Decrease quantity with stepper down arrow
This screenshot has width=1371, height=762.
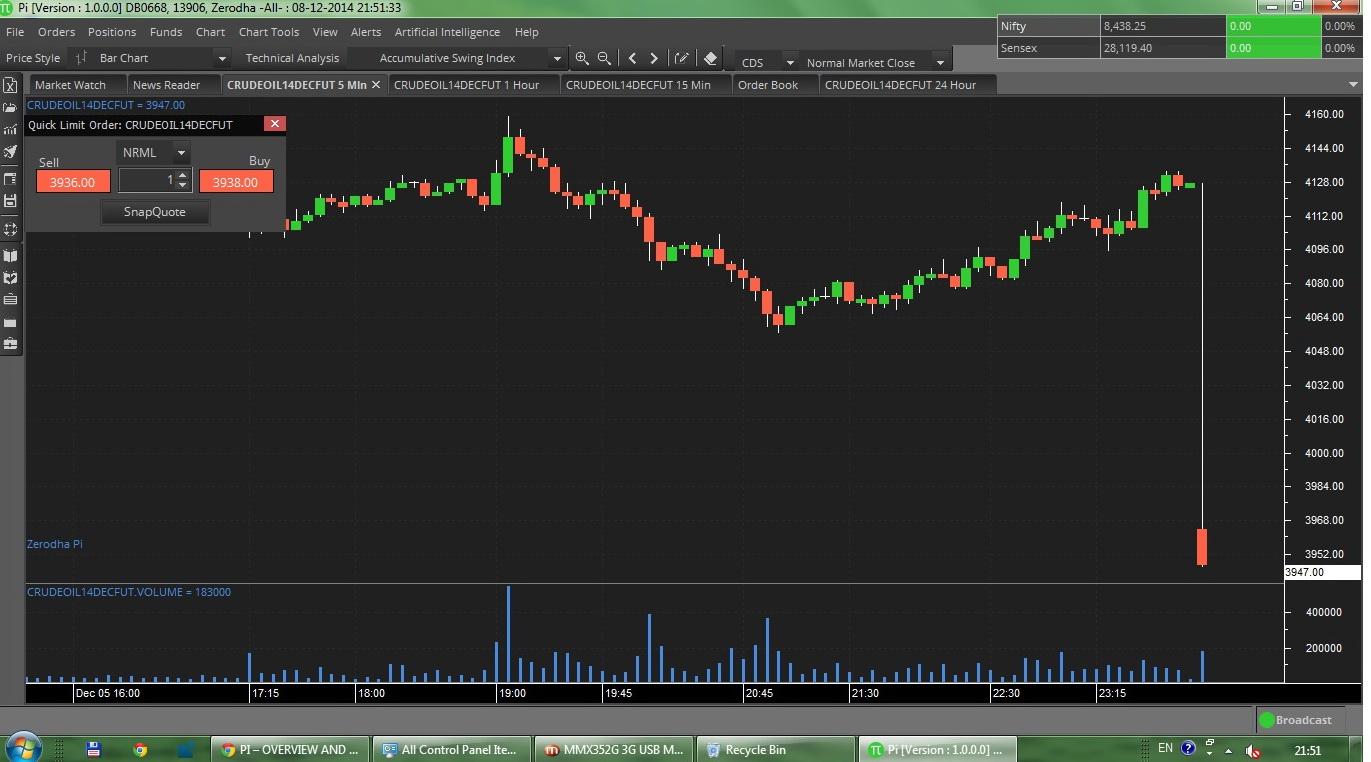183,186
